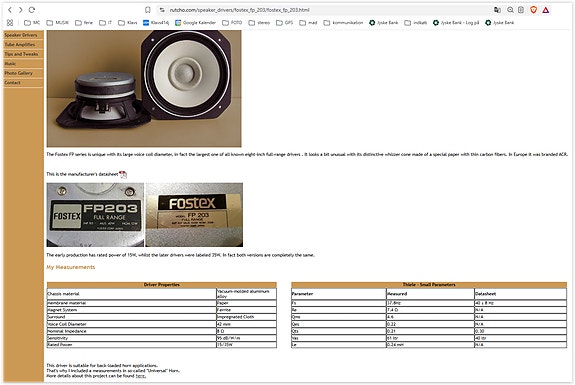
Task: Open the MC bookmarks folder
Action: [x=32, y=23]
